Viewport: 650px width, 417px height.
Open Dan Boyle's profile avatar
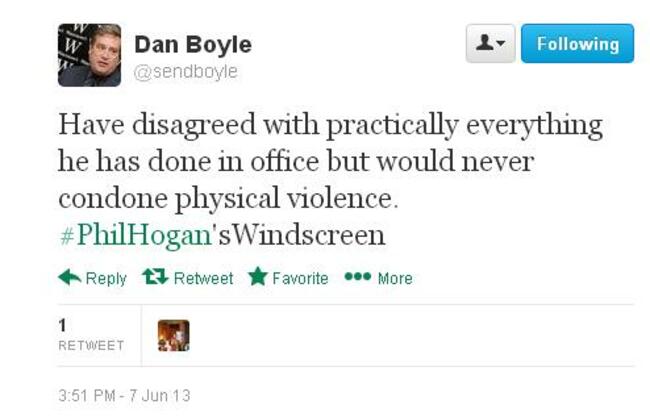coord(90,55)
